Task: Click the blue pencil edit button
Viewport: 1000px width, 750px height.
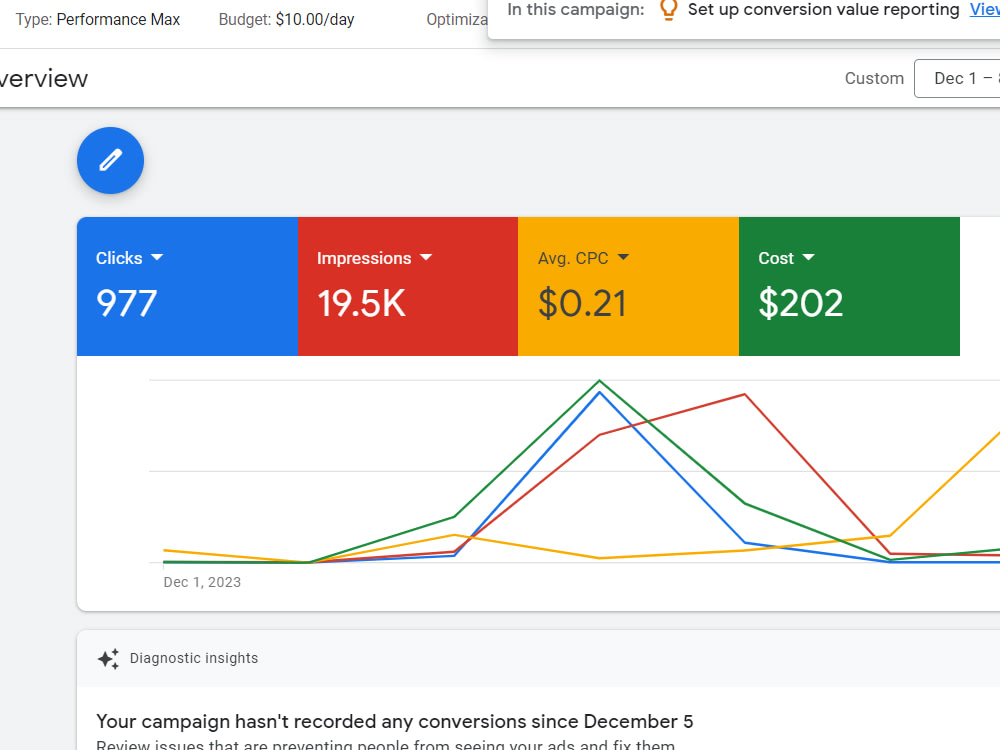Action: pos(110,160)
